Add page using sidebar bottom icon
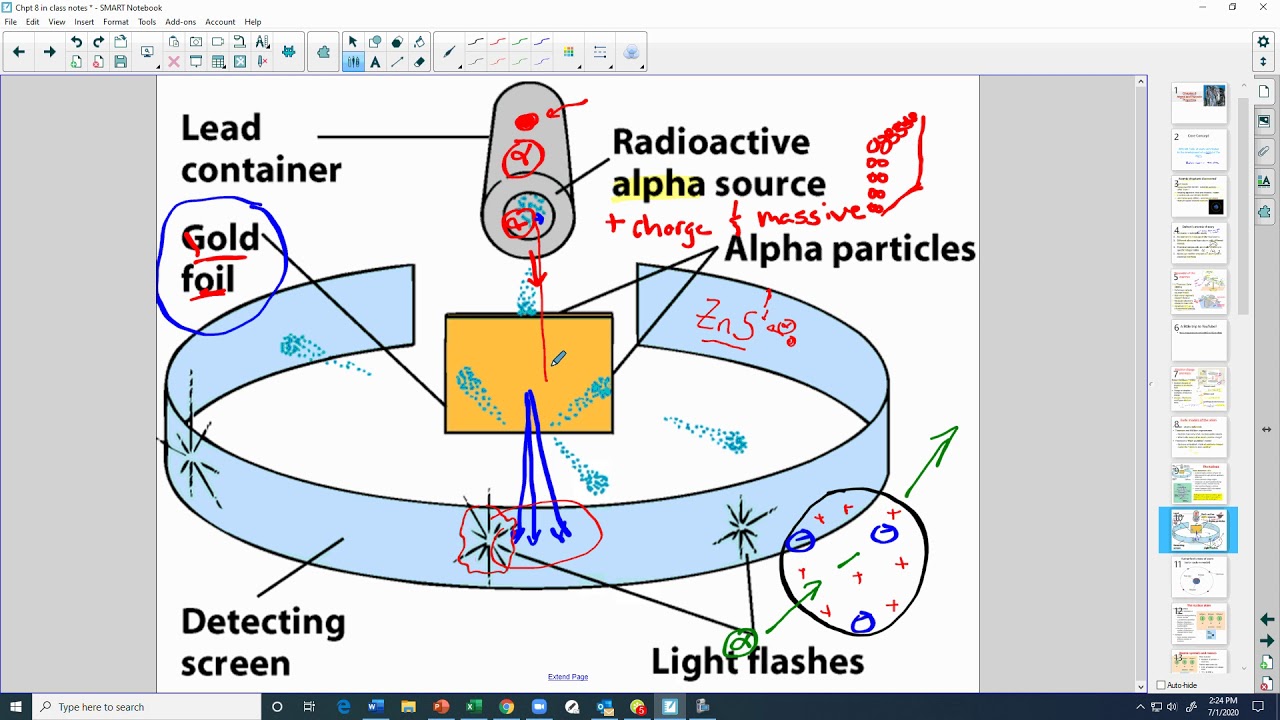 coord(1266,663)
